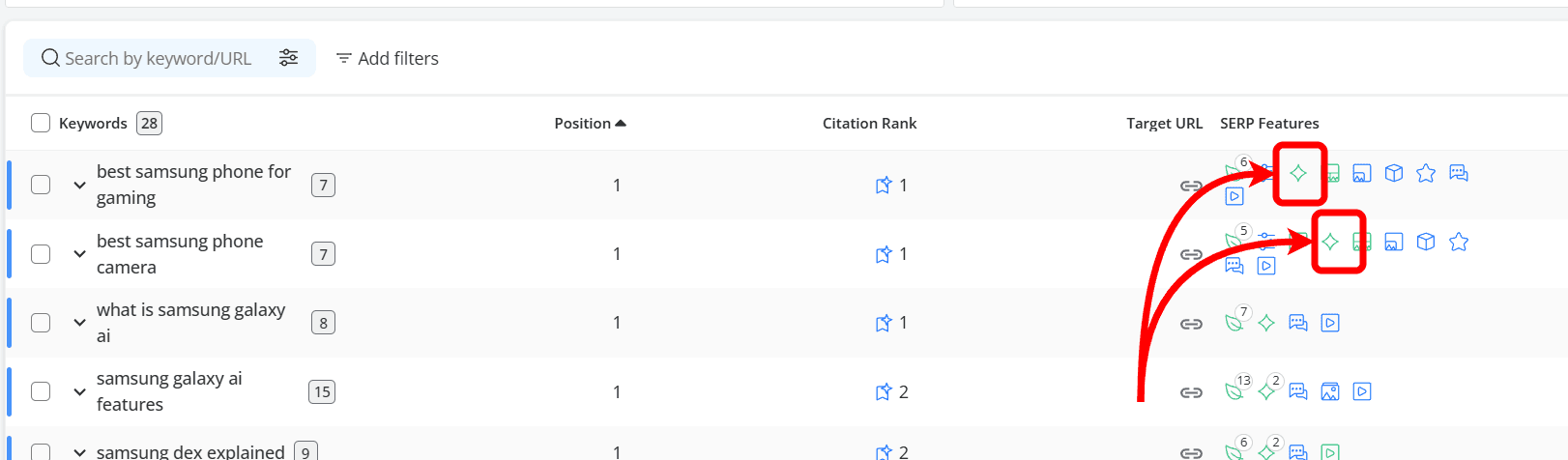
Task: Click 8 badge next to what is samsung galaxy ai
Action: [x=323, y=323]
